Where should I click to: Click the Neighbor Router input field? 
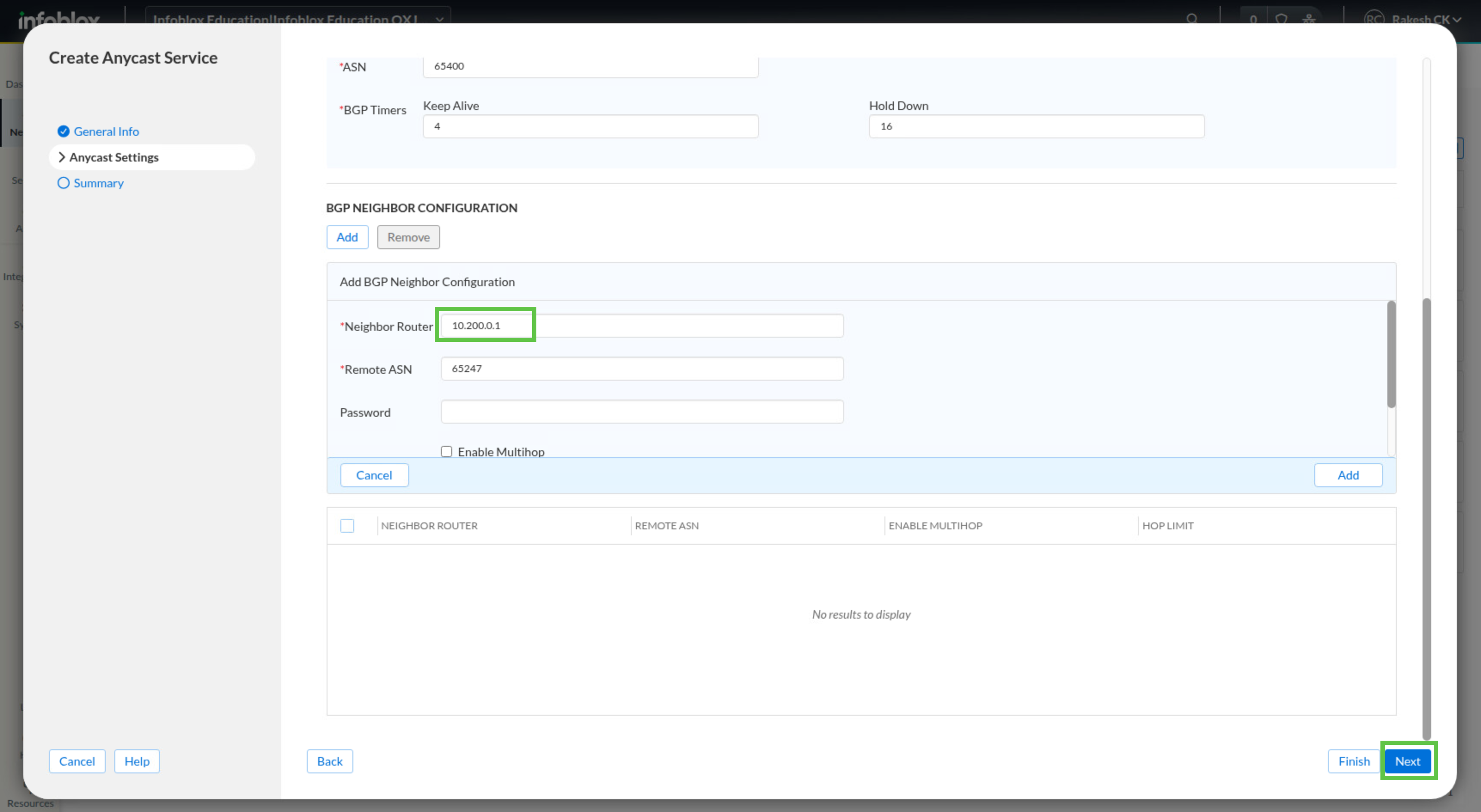[642, 325]
